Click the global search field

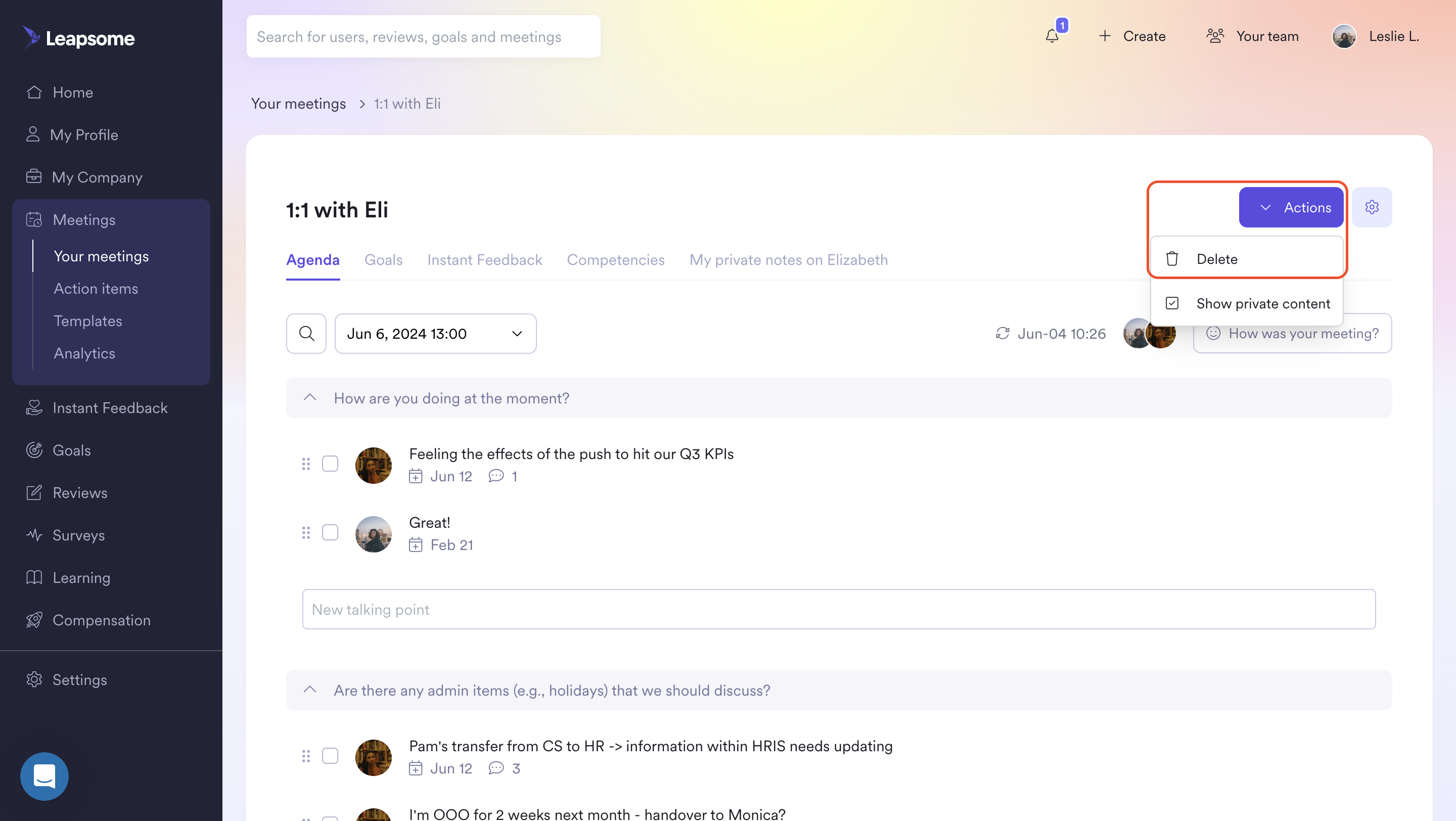(x=423, y=36)
